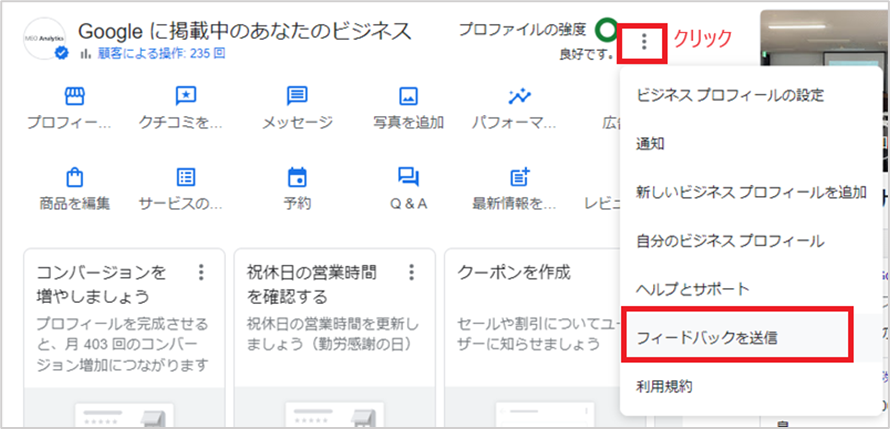Open the クーポンを作成 card title
890x429 pixels.
click(x=513, y=273)
